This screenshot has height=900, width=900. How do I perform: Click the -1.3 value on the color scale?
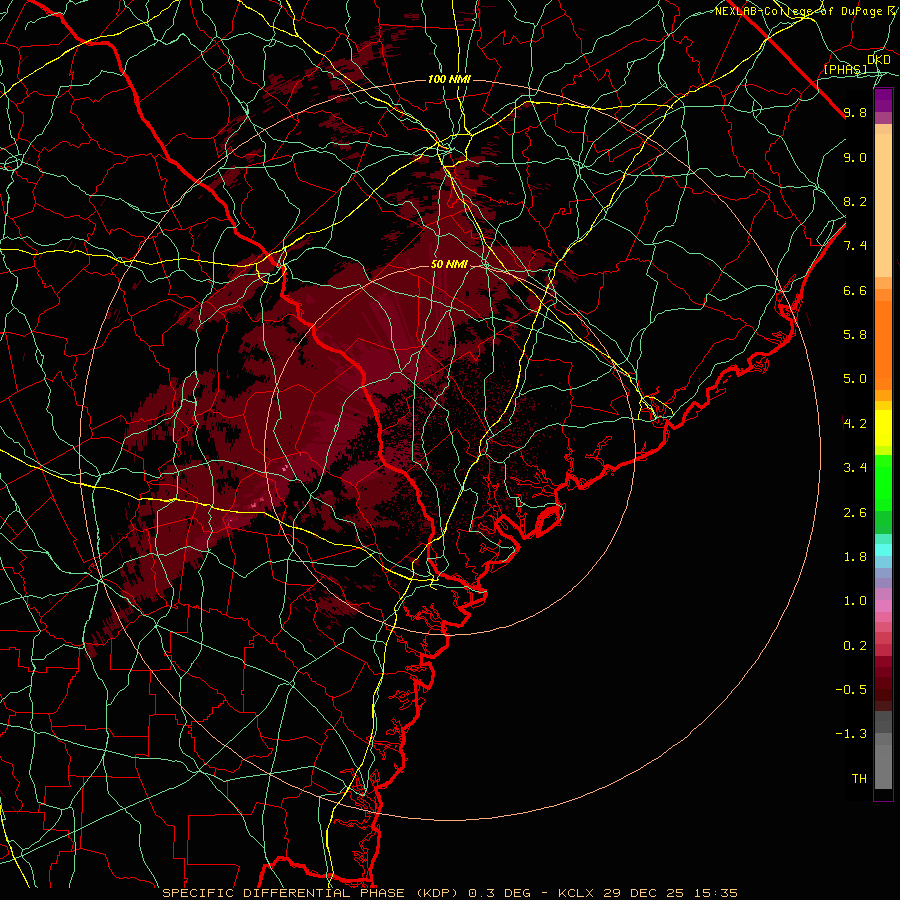(x=851, y=734)
